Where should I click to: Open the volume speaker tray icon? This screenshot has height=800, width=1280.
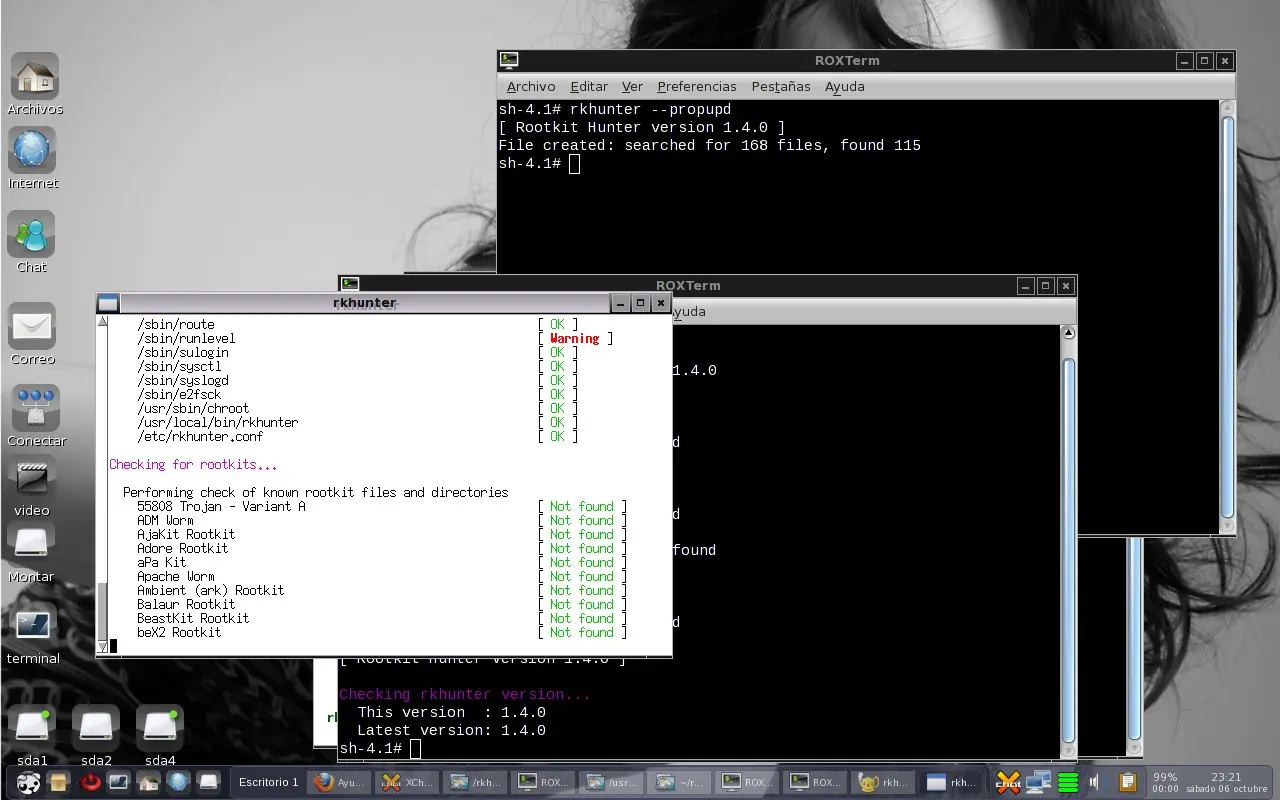pyautogui.click(x=1095, y=782)
